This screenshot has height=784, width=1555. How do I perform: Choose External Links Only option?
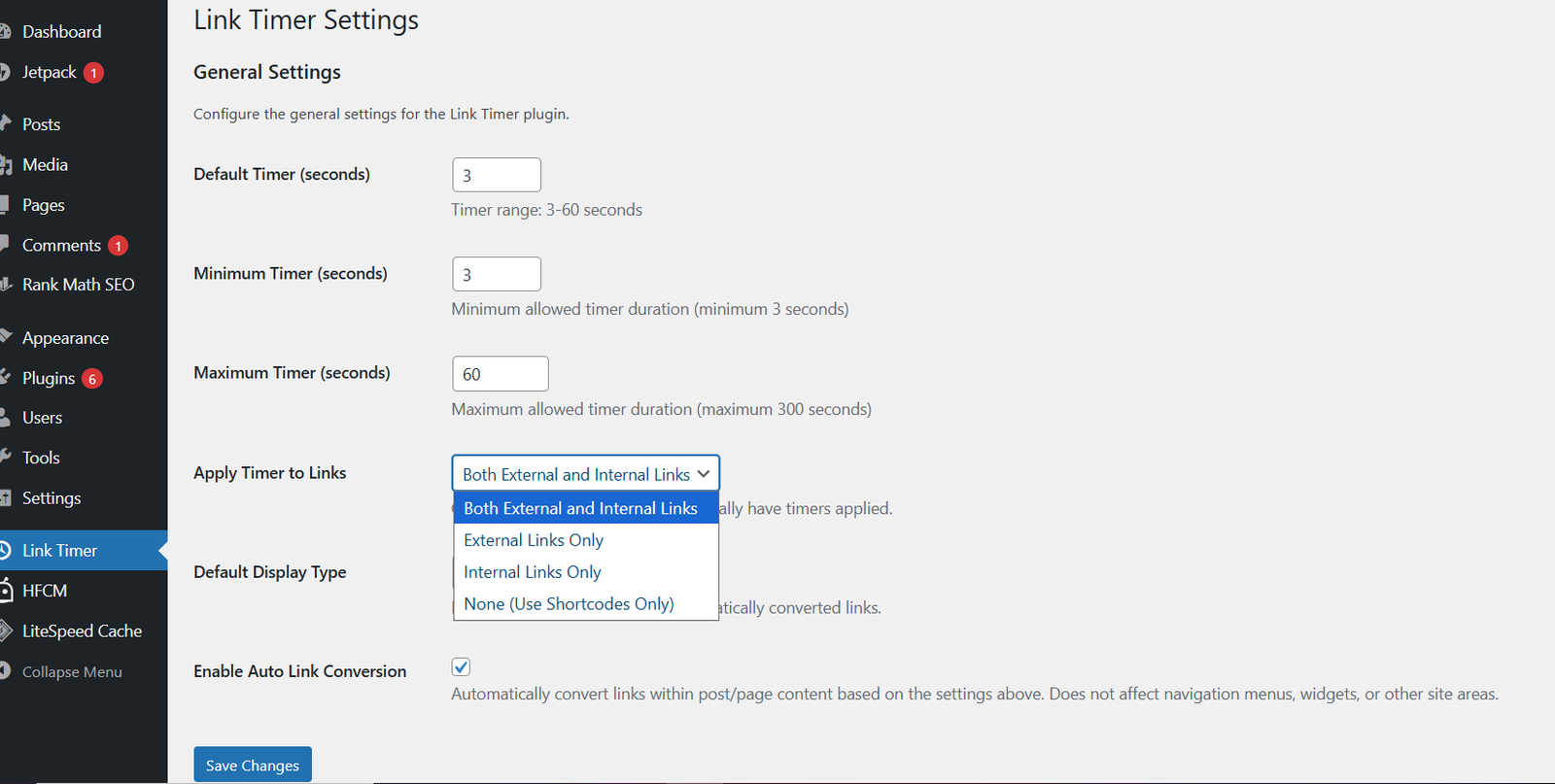click(x=534, y=540)
